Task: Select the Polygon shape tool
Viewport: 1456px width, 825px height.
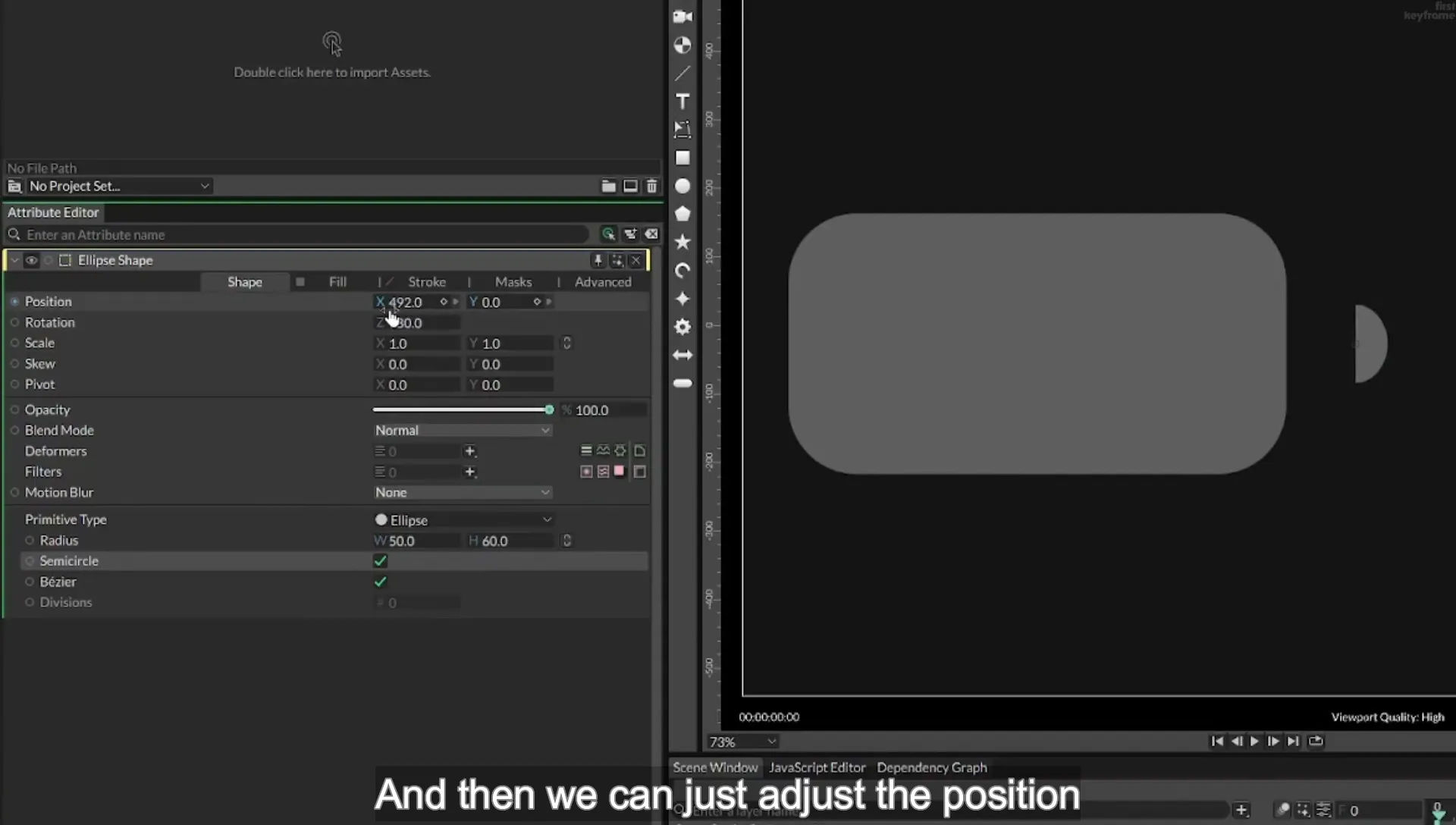Action: pyautogui.click(x=682, y=214)
